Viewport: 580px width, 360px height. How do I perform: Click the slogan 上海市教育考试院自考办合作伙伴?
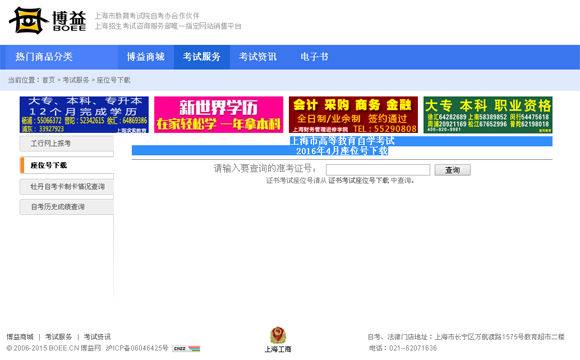tap(147, 16)
